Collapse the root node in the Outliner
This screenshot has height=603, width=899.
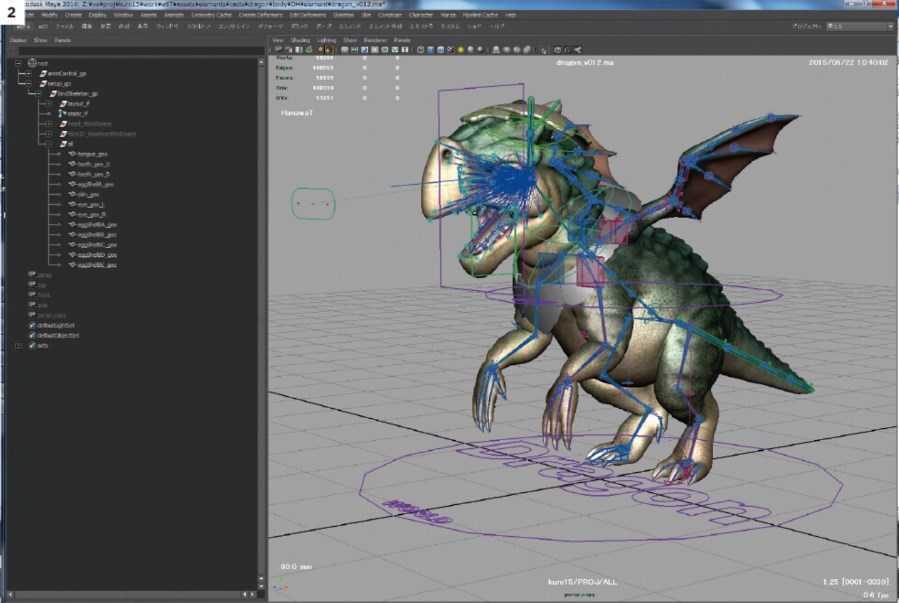point(19,63)
